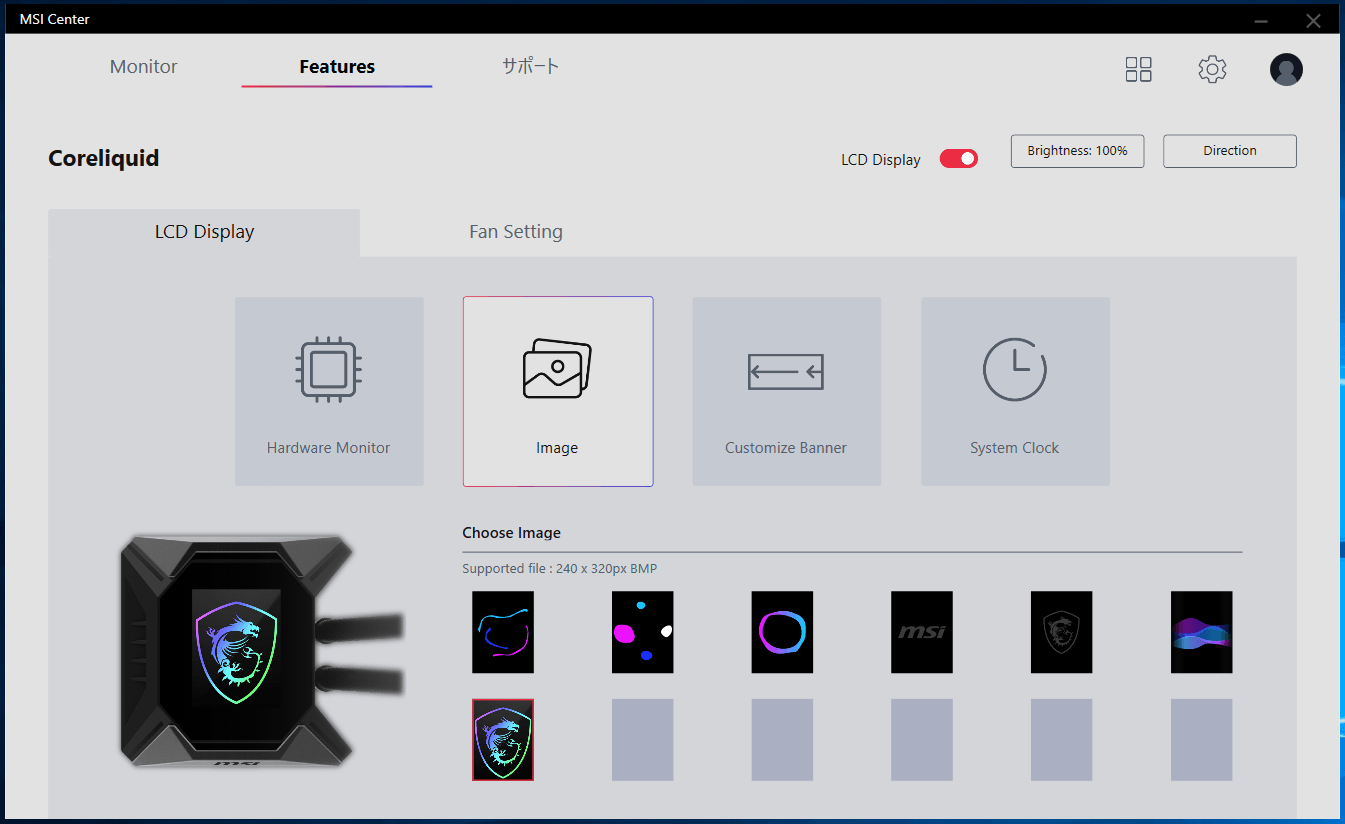
Task: Select the Customize Banner arrows icon
Action: [x=786, y=372]
